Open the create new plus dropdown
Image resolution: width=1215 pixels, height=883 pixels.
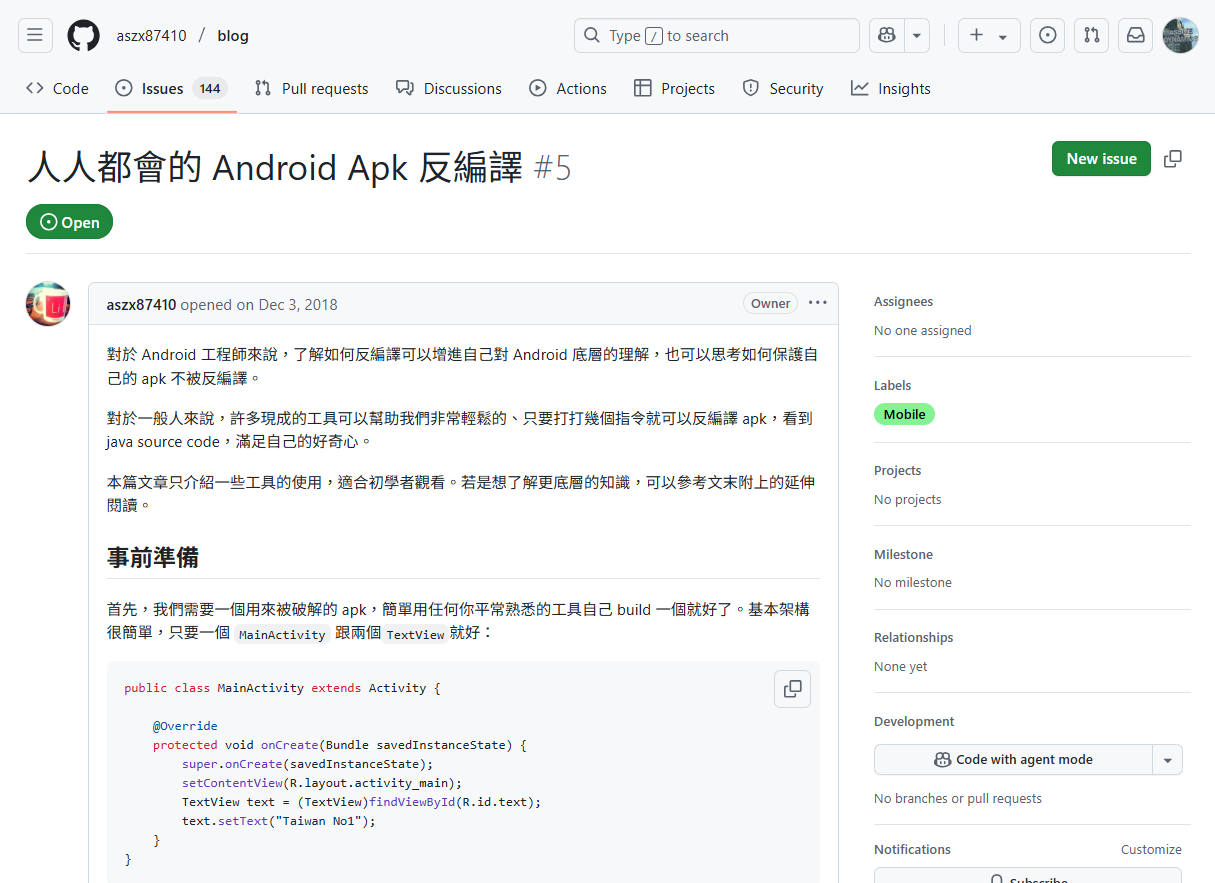click(989, 36)
